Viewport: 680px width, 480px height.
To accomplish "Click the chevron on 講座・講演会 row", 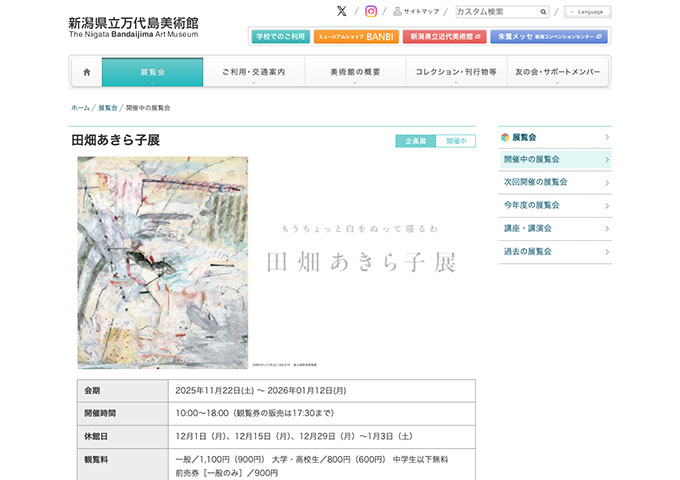I will click(x=607, y=229).
